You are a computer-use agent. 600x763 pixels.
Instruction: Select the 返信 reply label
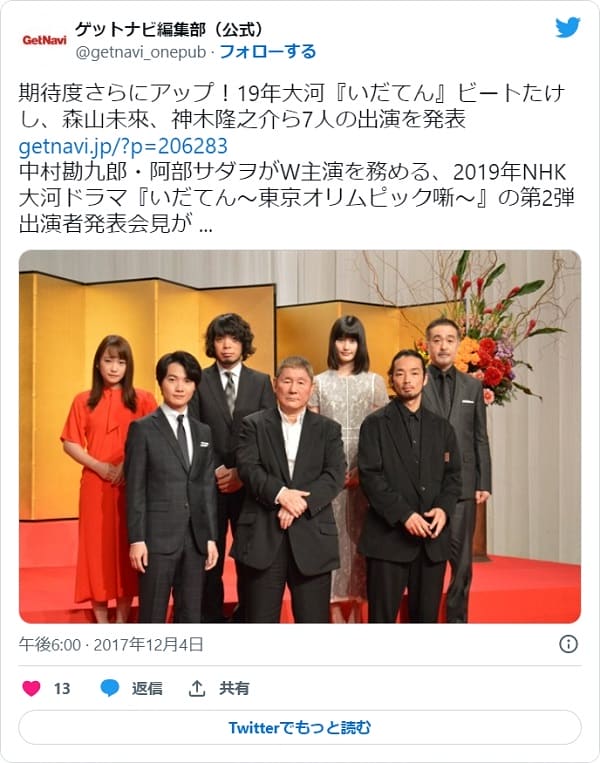pyautogui.click(x=147, y=688)
